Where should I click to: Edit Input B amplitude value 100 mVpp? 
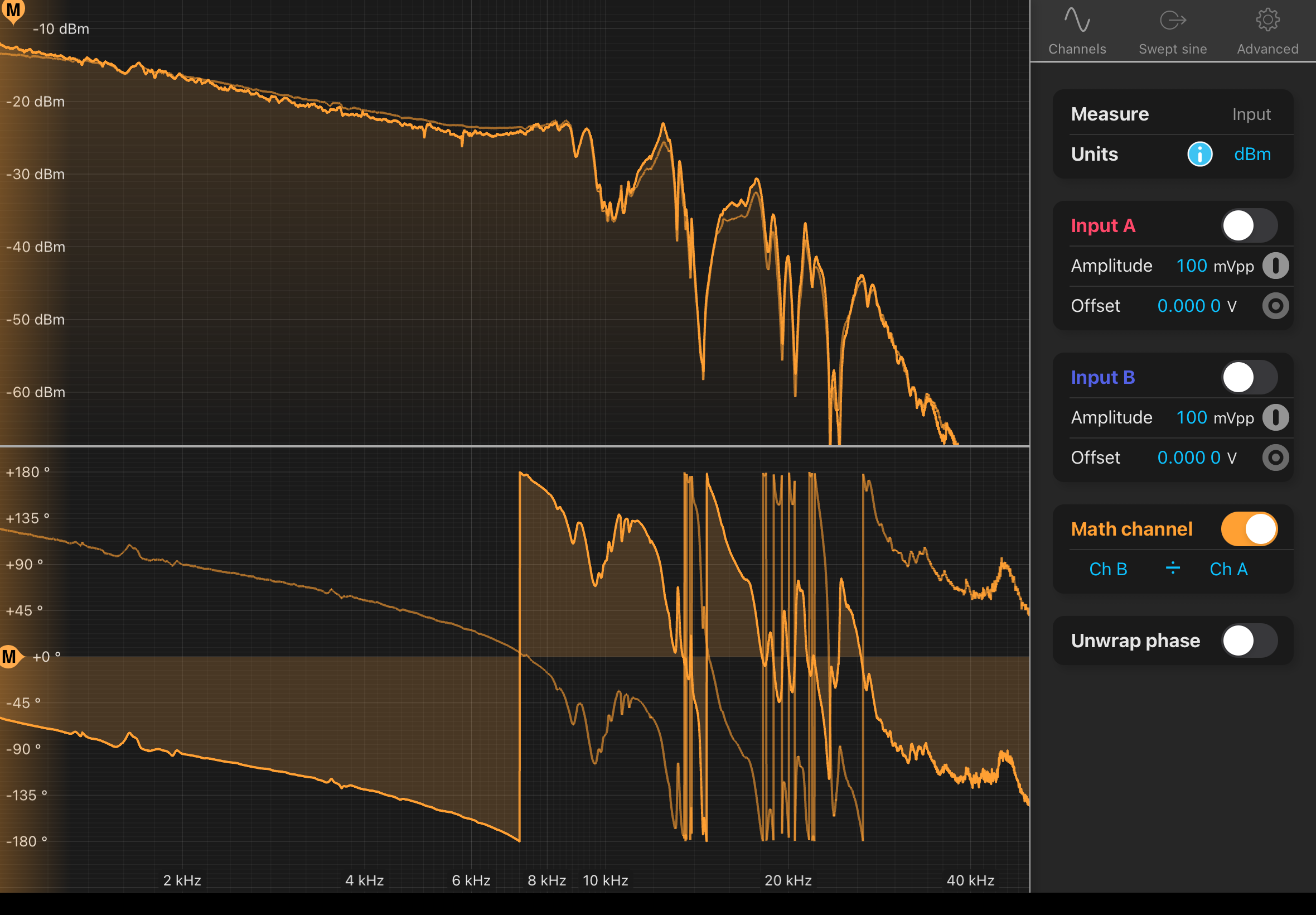pyautogui.click(x=1215, y=417)
